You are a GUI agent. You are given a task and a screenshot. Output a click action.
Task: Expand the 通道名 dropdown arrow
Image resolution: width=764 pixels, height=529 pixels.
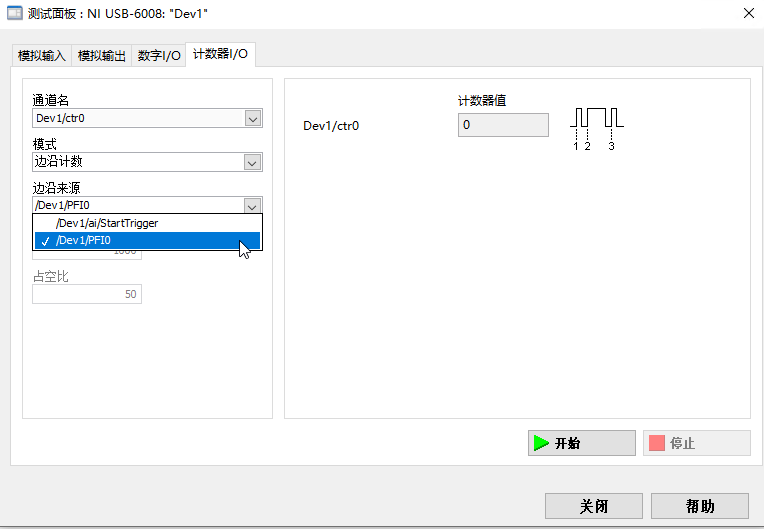point(252,118)
